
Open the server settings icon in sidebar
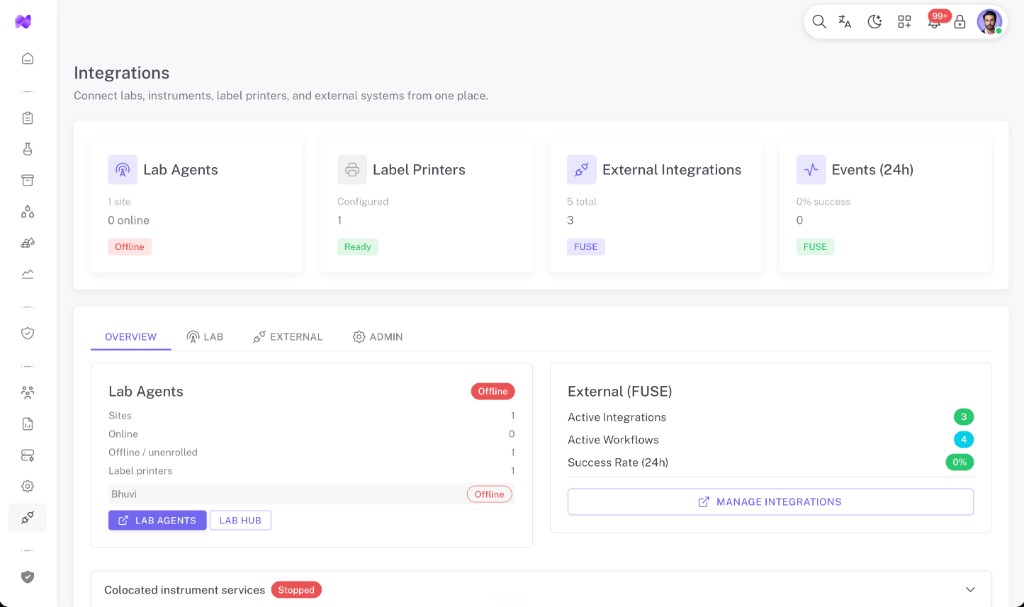(27, 455)
